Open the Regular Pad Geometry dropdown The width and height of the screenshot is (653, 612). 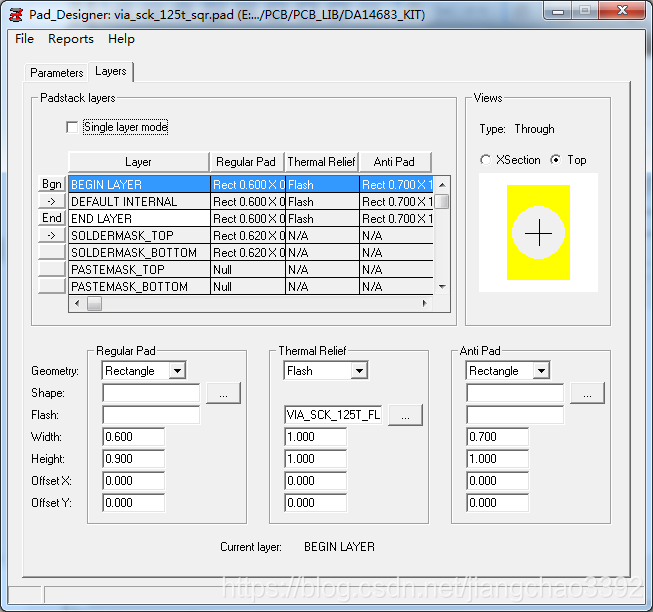[176, 371]
